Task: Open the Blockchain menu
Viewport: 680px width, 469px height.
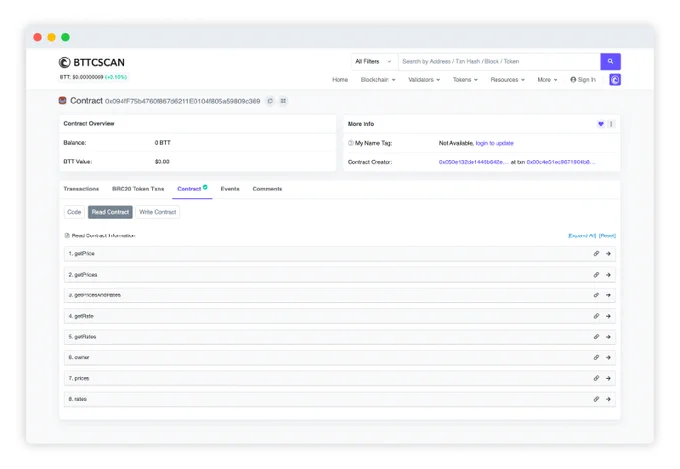Action: tap(378, 80)
